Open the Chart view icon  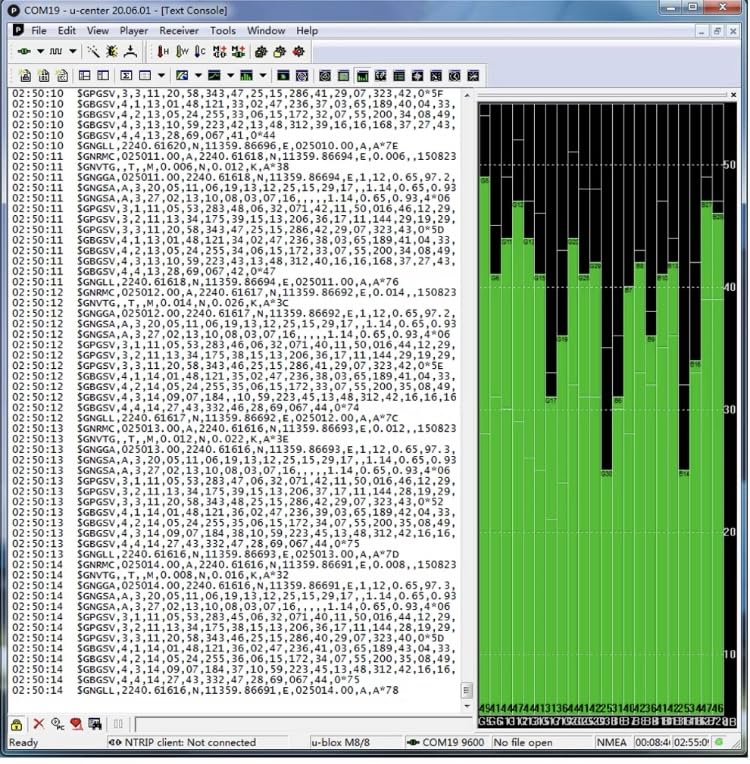tap(214, 76)
